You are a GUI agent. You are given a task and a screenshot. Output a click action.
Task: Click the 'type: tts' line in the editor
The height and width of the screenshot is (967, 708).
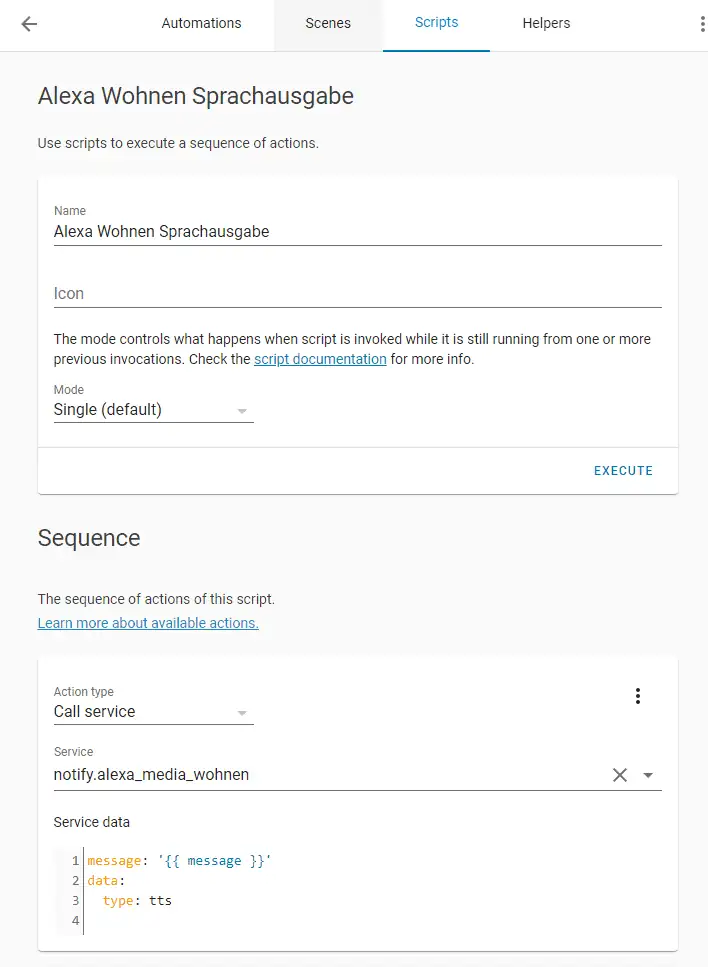tap(138, 901)
